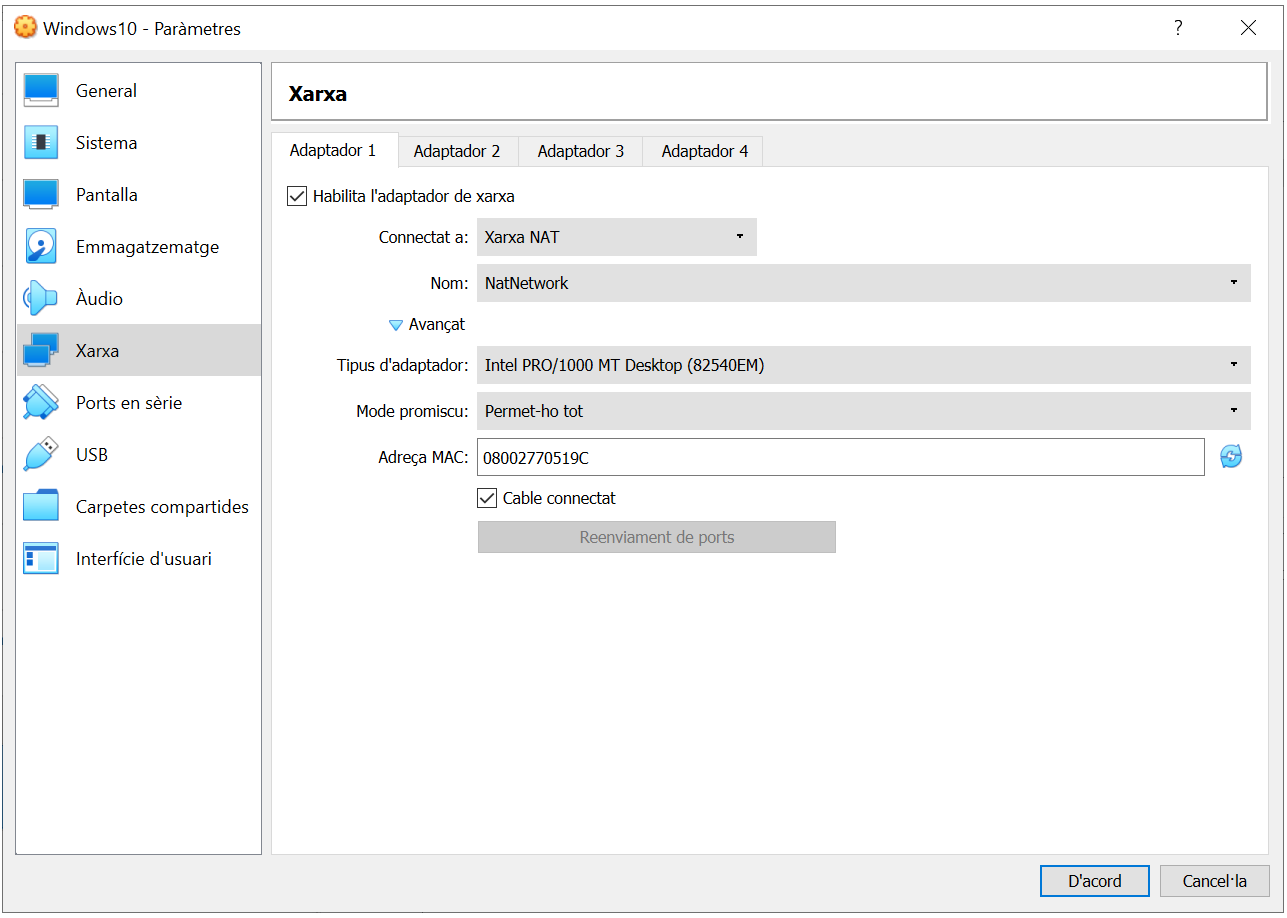Toggle the Cable connectat checkbox
The image size is (1287, 918).
pos(488,498)
